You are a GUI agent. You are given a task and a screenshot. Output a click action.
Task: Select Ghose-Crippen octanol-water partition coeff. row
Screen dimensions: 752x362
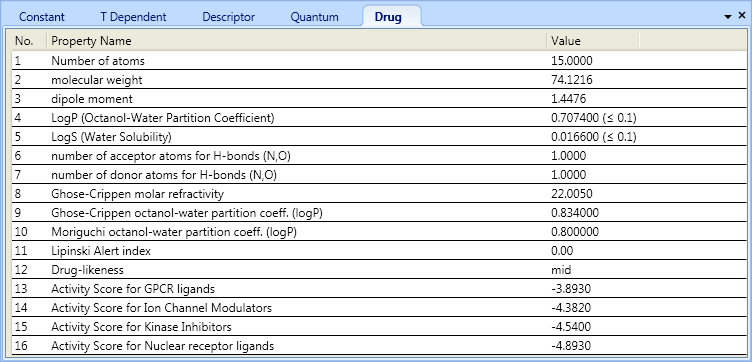[379, 213]
